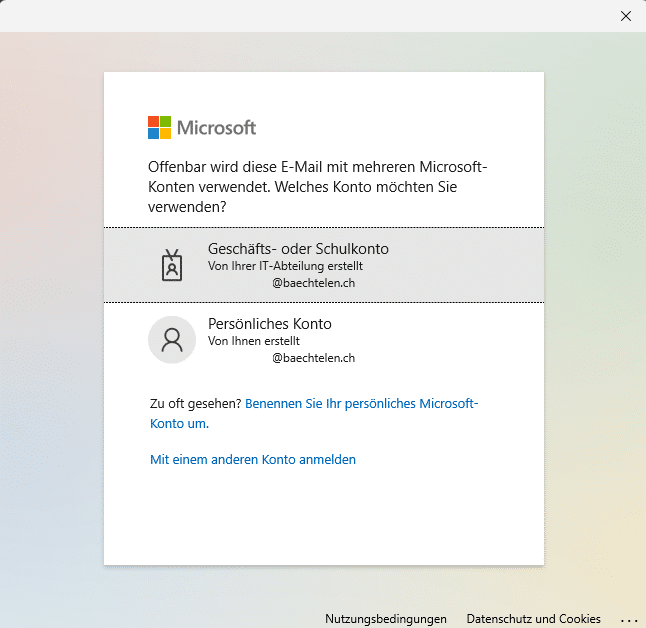Choose "Geschäfts- oder Schulkonto" account option

298,249
